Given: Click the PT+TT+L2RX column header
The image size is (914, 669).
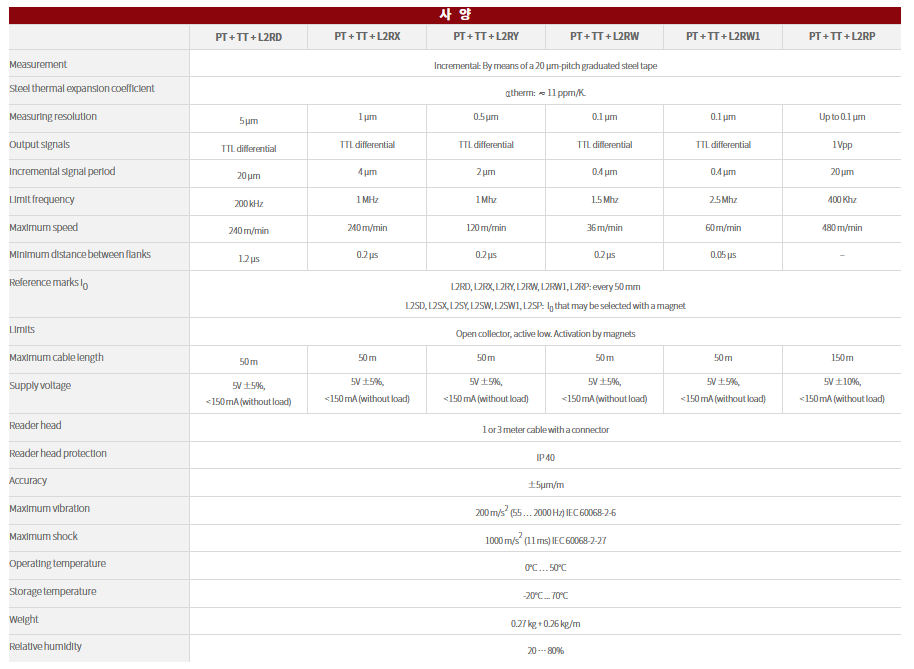Looking at the screenshot, I should 367,36.
